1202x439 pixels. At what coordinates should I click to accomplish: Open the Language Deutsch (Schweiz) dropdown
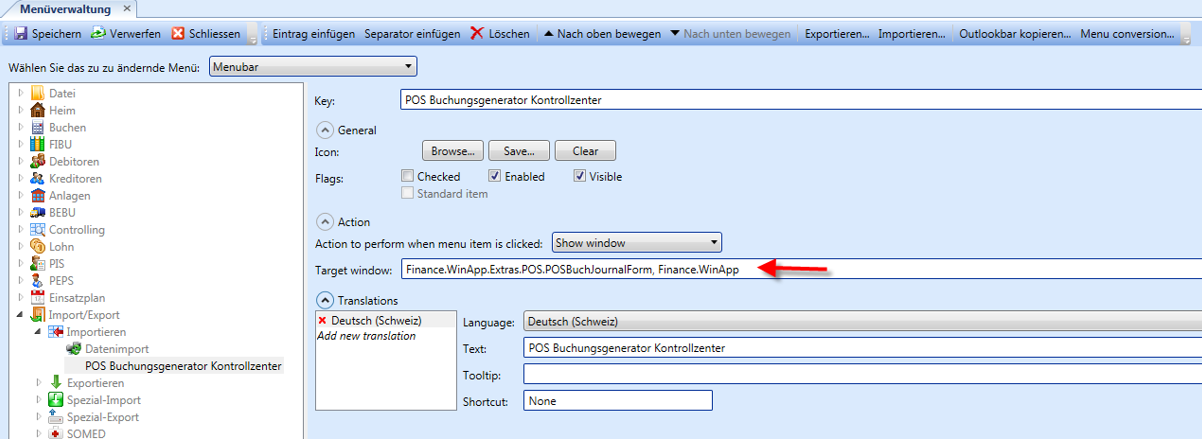click(862, 322)
